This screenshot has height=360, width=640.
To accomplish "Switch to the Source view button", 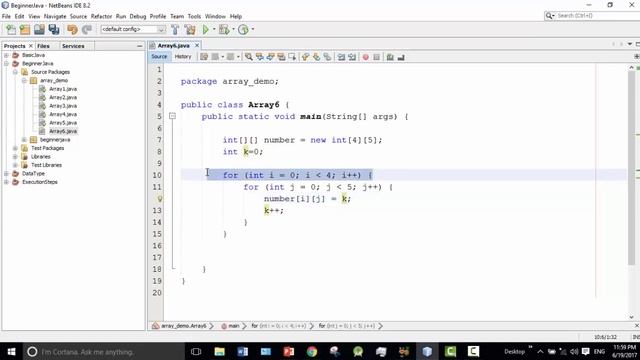I will click(x=159, y=57).
